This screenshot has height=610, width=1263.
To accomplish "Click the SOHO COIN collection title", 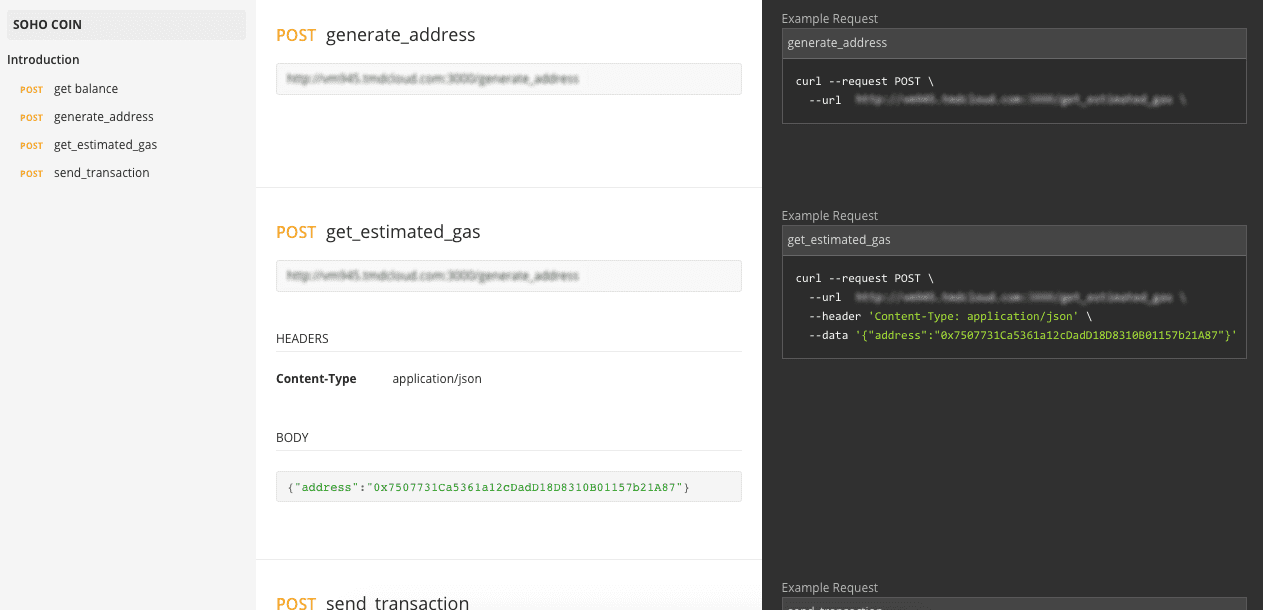I will (x=48, y=24).
